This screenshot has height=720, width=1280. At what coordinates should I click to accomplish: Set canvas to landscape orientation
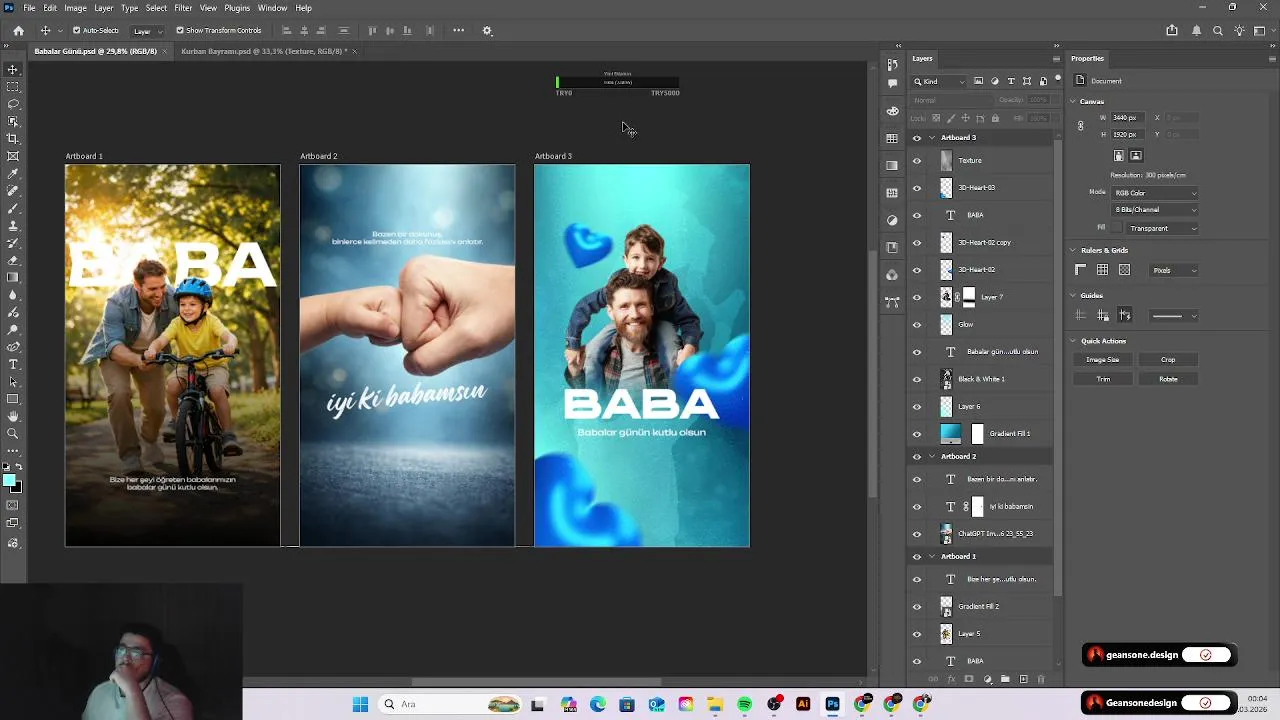pyautogui.click(x=1136, y=156)
